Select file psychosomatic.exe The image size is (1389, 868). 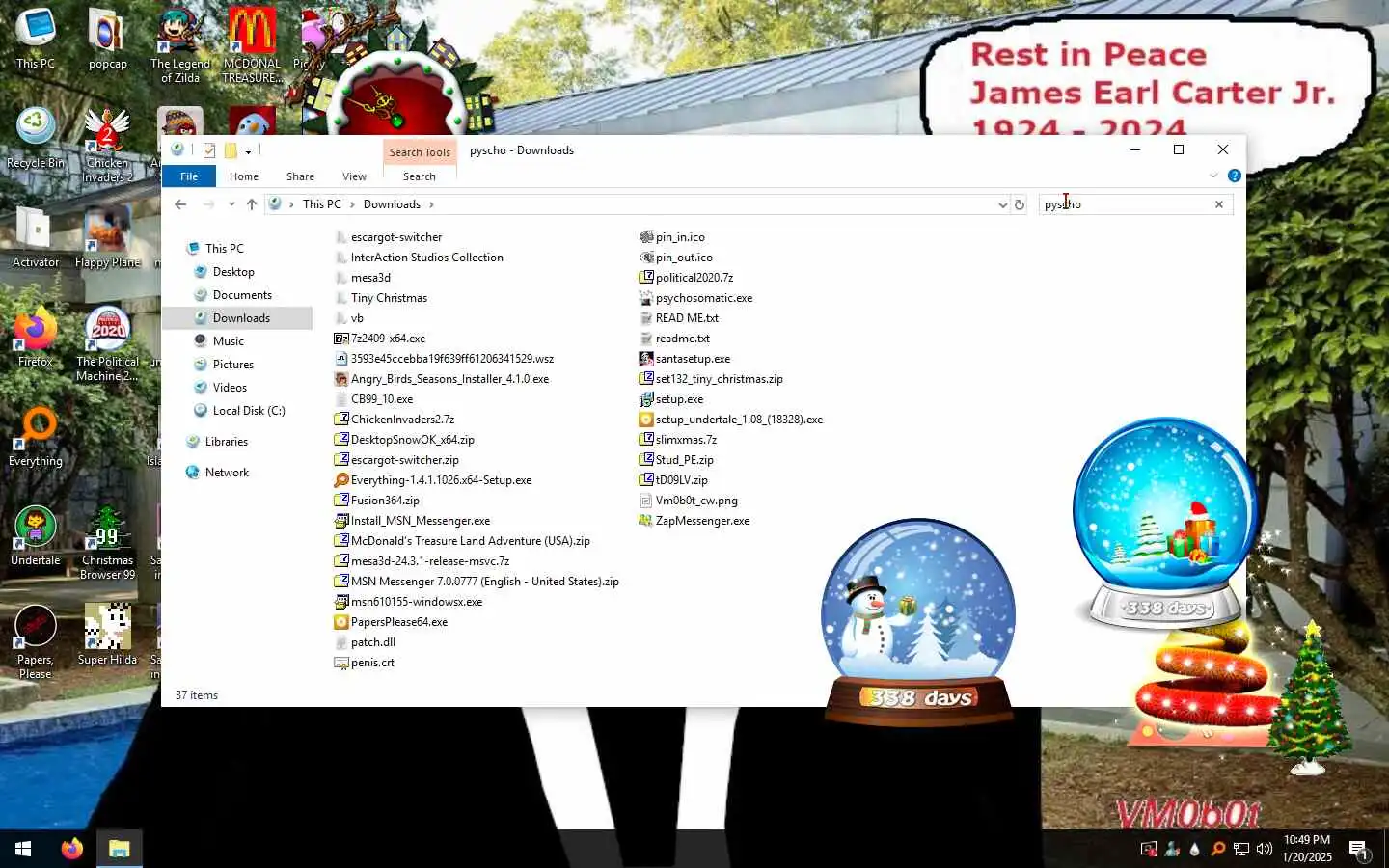696,298
